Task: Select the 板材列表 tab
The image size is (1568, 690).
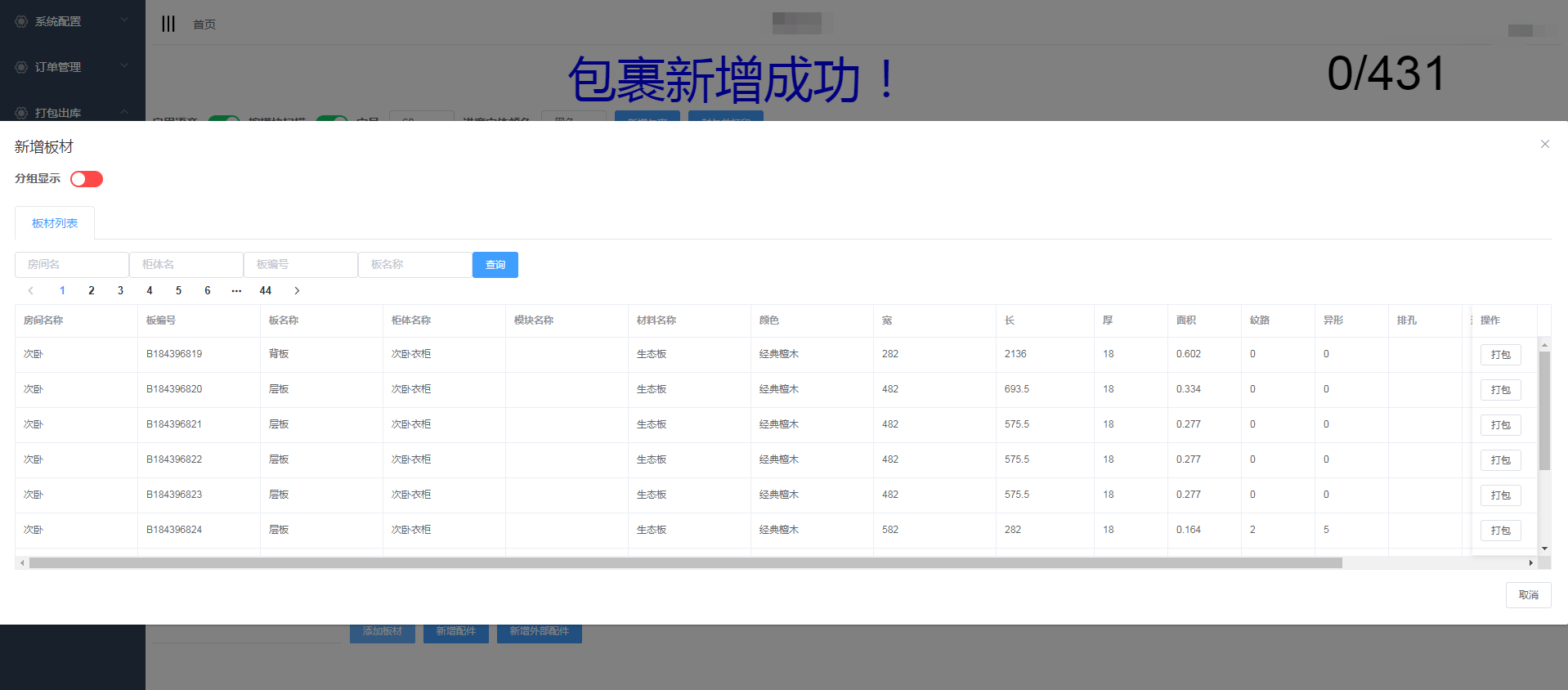Action: pos(55,223)
